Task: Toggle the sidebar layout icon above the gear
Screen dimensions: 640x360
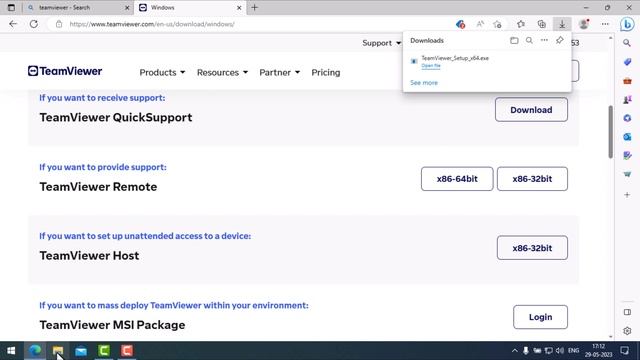Action: [627, 312]
